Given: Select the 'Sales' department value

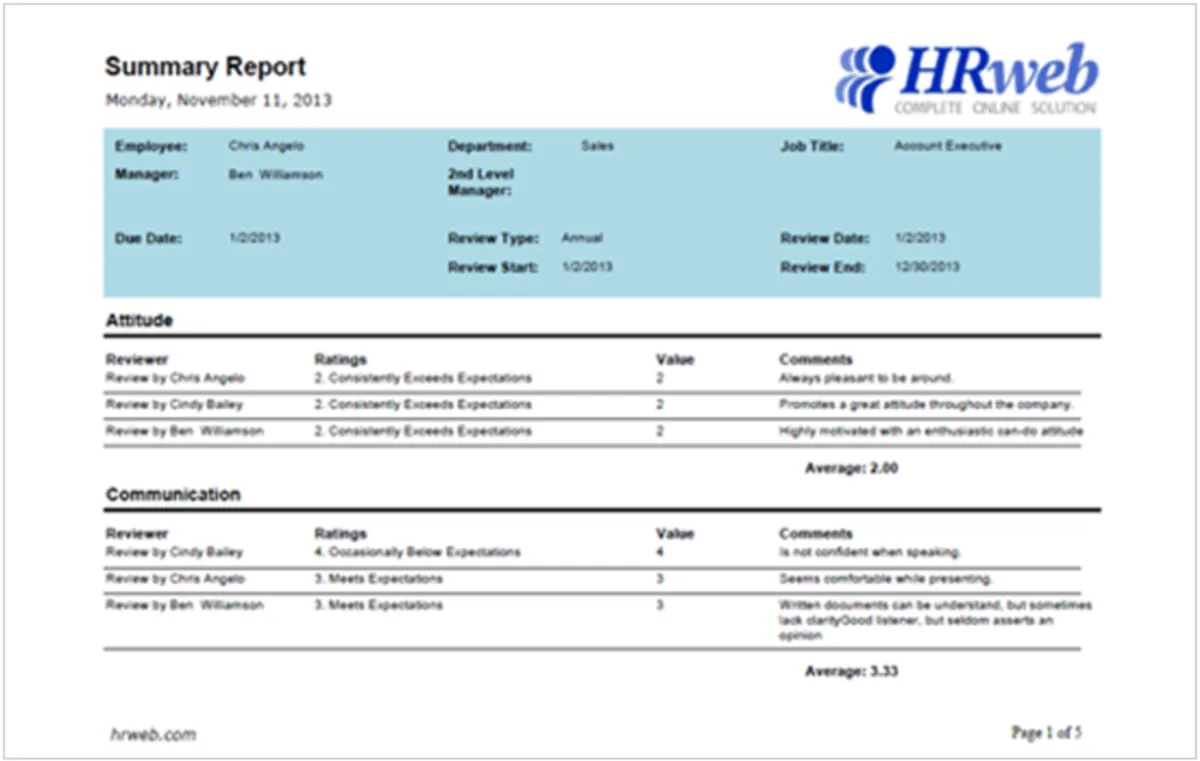Looking at the screenshot, I should [597, 145].
